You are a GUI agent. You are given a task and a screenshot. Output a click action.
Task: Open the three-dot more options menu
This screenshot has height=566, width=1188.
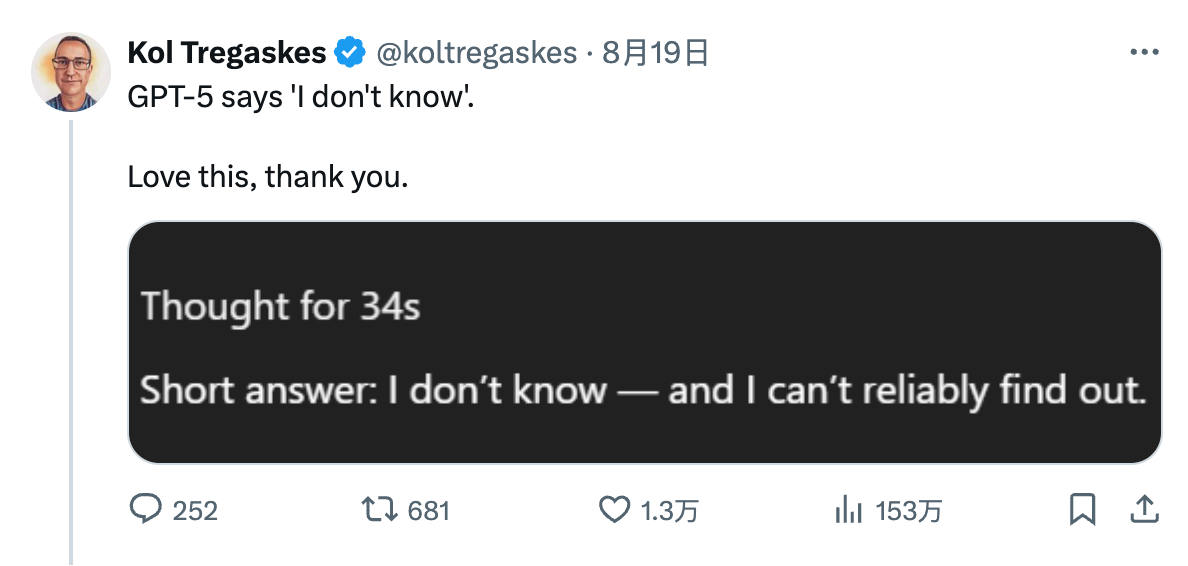pos(1144,52)
